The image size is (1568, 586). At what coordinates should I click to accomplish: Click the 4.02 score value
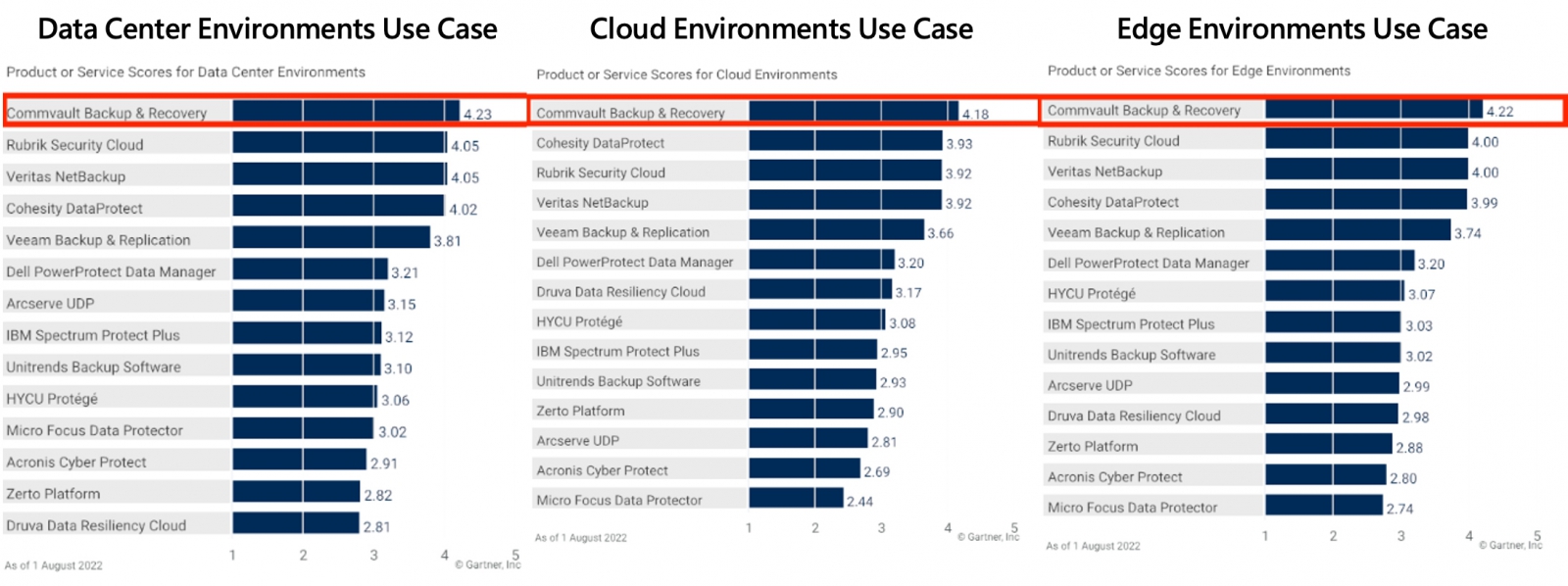pos(464,210)
